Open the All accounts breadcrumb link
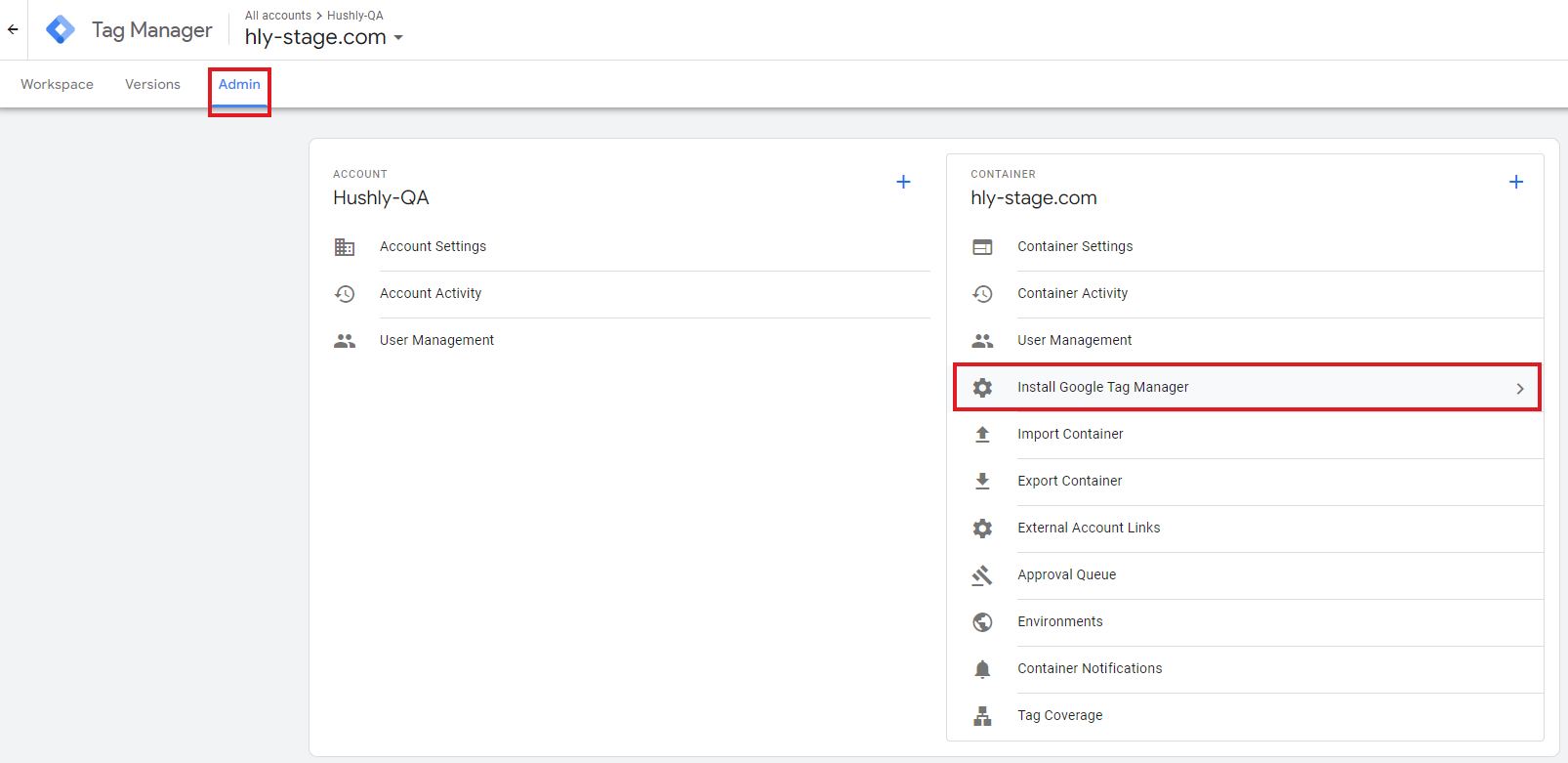 (278, 16)
